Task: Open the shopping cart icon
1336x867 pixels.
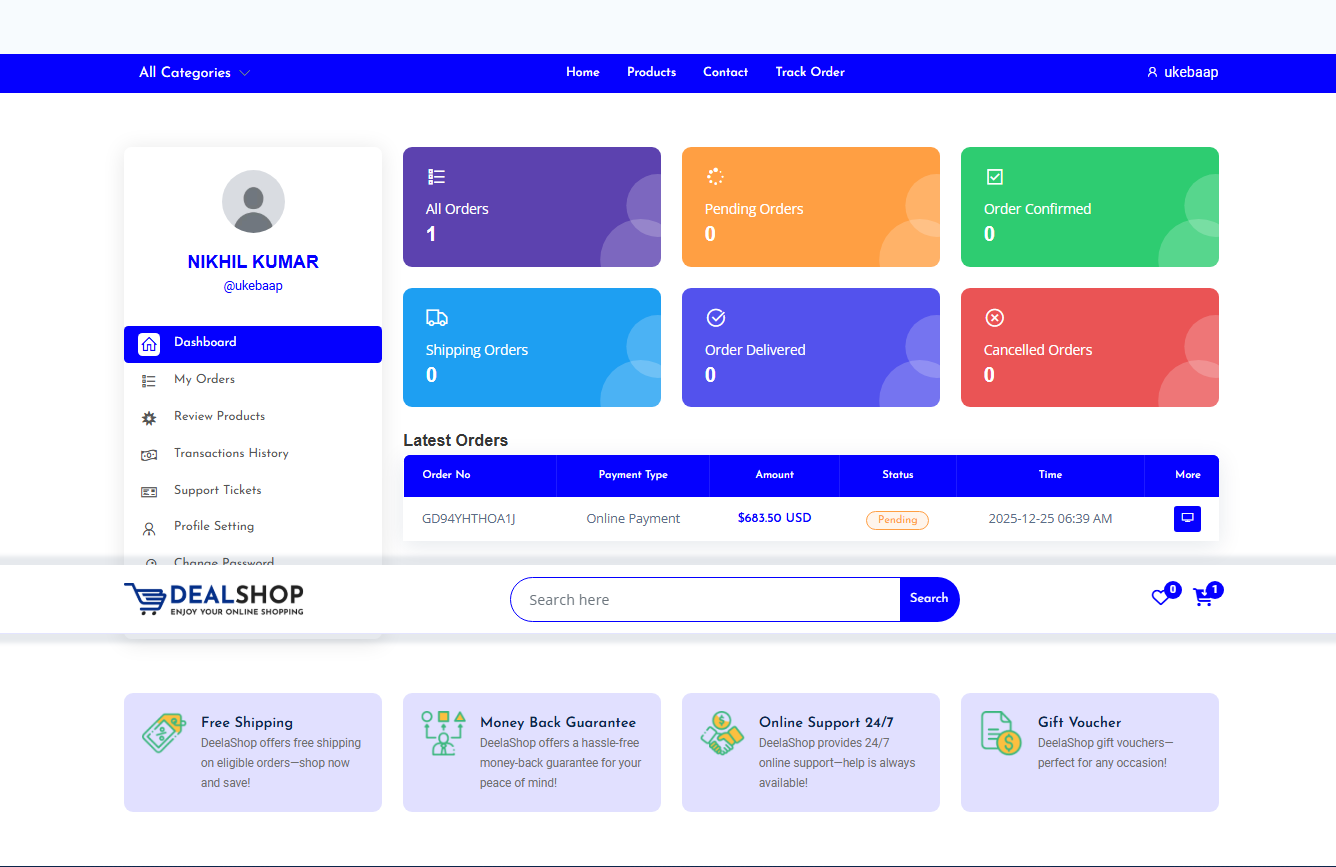Action: tap(1203, 598)
